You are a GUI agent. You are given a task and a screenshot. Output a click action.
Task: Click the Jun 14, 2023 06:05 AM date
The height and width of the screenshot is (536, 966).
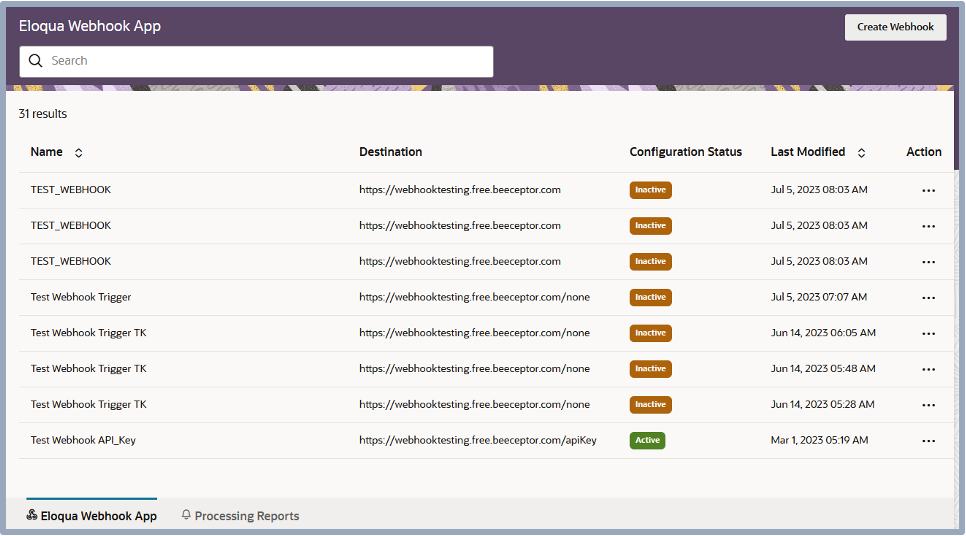[x=823, y=333]
